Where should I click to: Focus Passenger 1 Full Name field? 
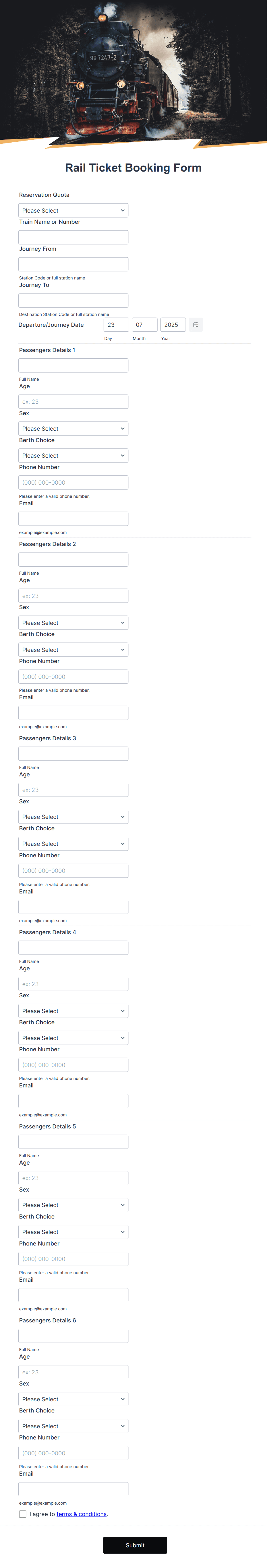click(73, 365)
